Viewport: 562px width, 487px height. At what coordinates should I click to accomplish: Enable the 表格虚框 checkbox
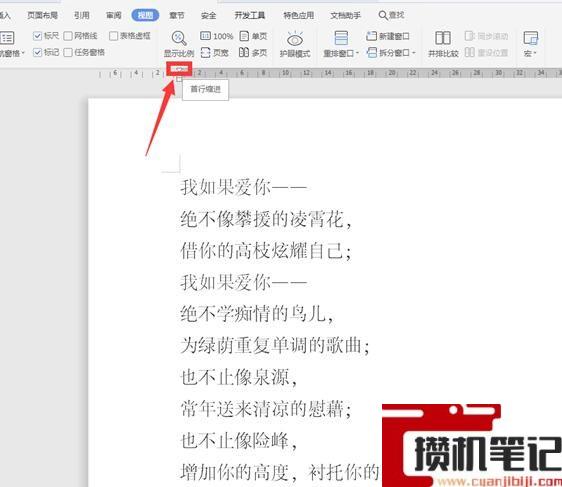[x=113, y=35]
